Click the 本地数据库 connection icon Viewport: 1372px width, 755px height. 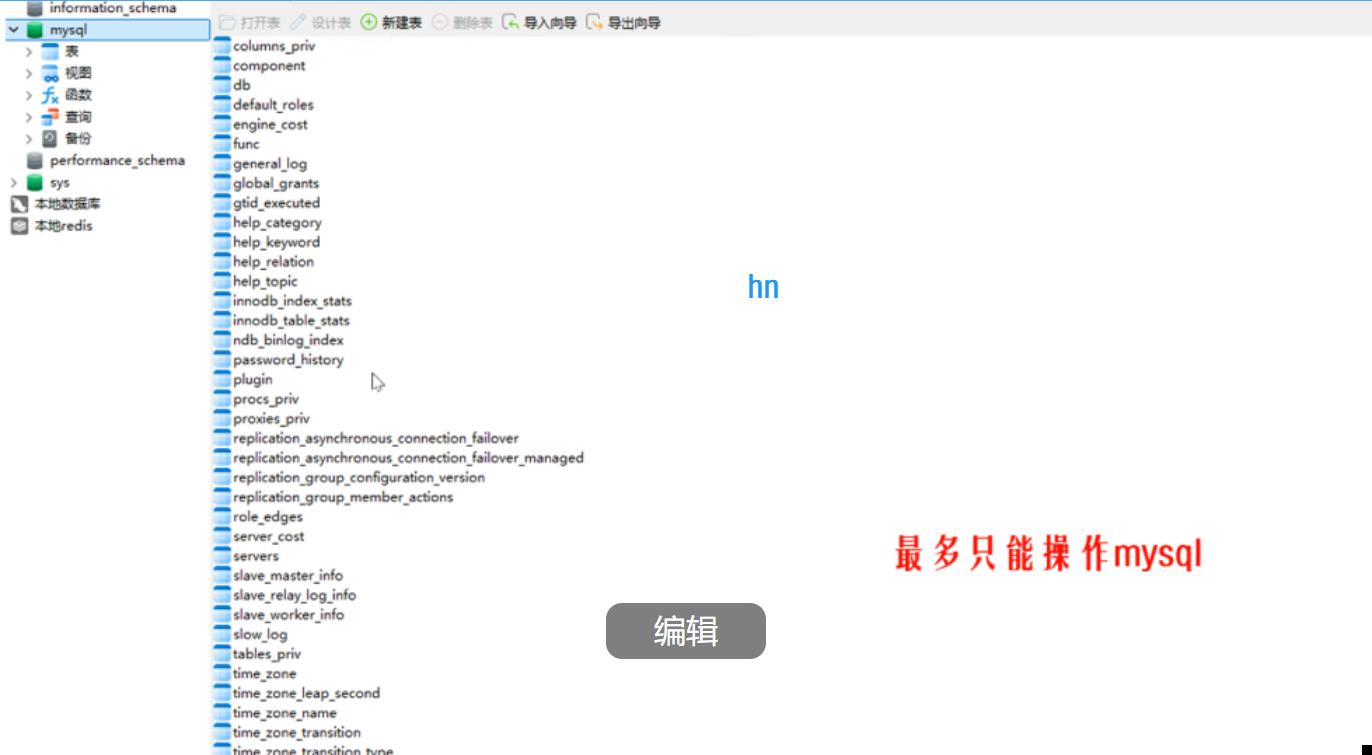pyautogui.click(x=19, y=204)
